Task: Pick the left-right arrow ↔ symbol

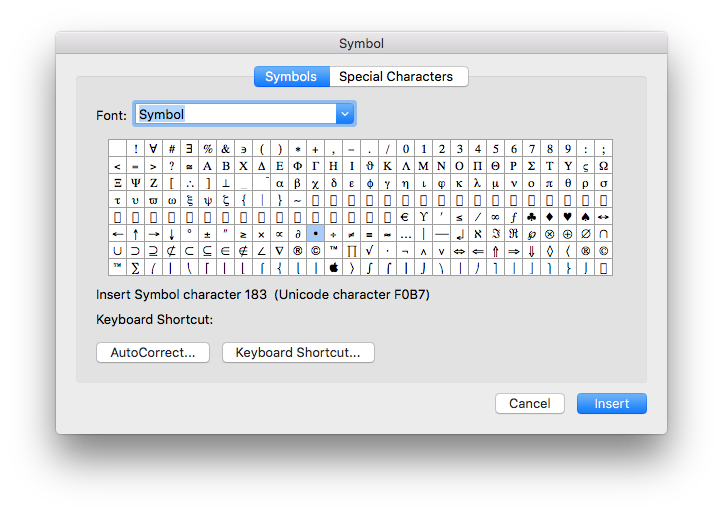Action: coord(604,217)
